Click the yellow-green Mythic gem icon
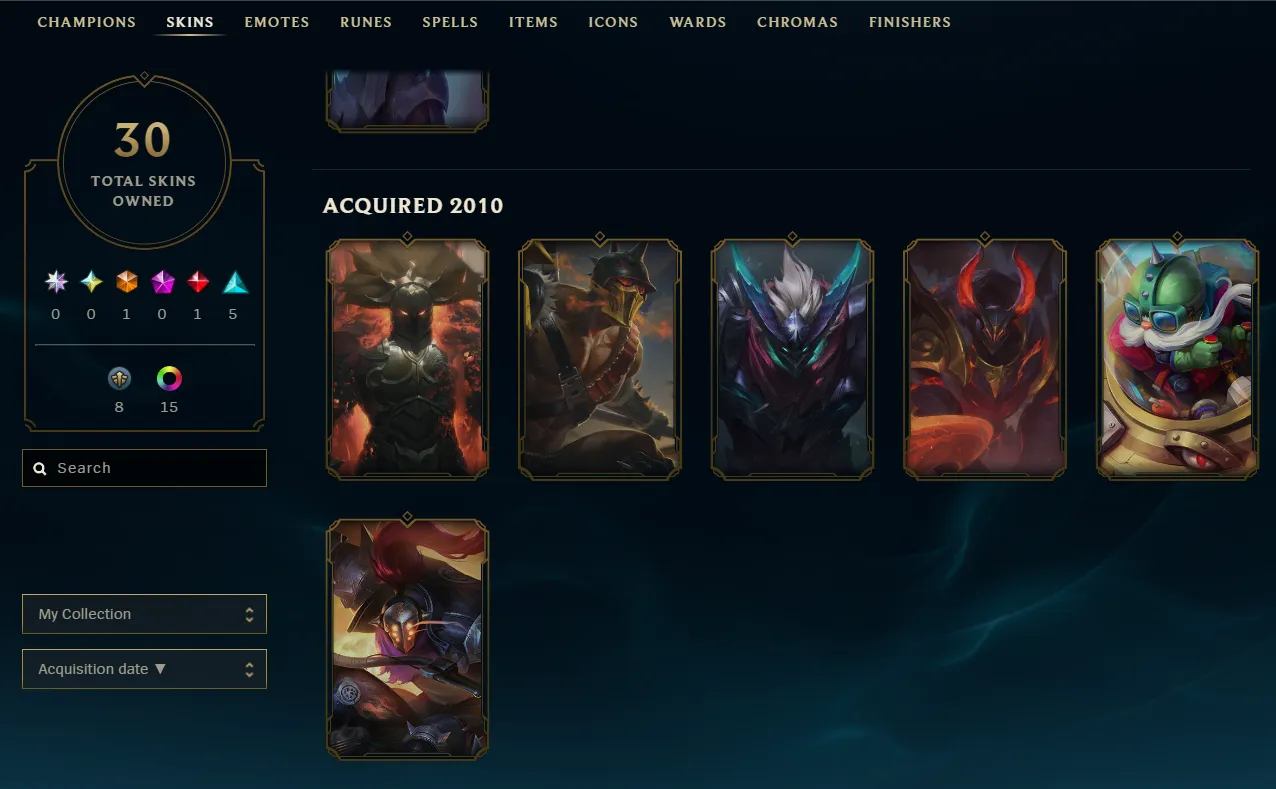Image resolution: width=1276 pixels, height=789 pixels. [92, 282]
